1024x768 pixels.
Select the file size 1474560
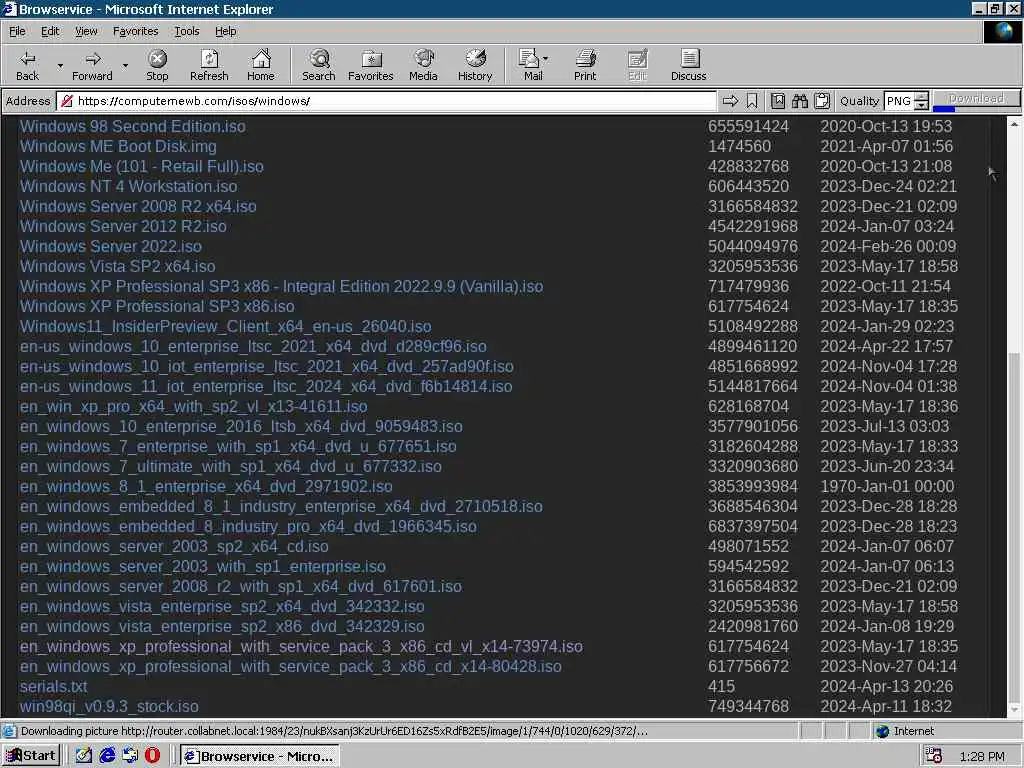(x=739, y=146)
